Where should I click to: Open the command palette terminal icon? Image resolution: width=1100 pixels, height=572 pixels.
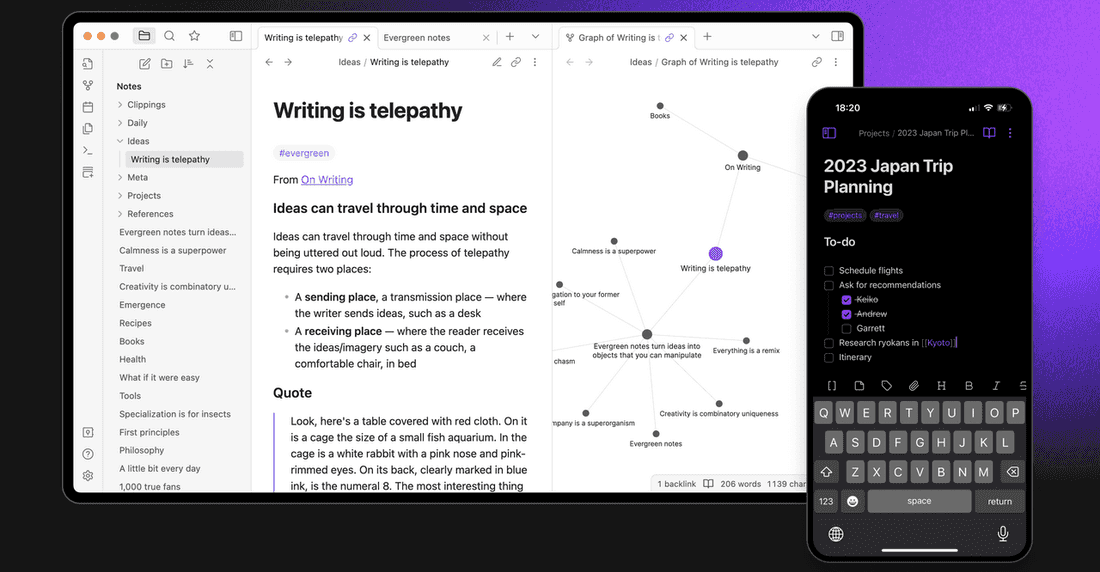tap(88, 150)
